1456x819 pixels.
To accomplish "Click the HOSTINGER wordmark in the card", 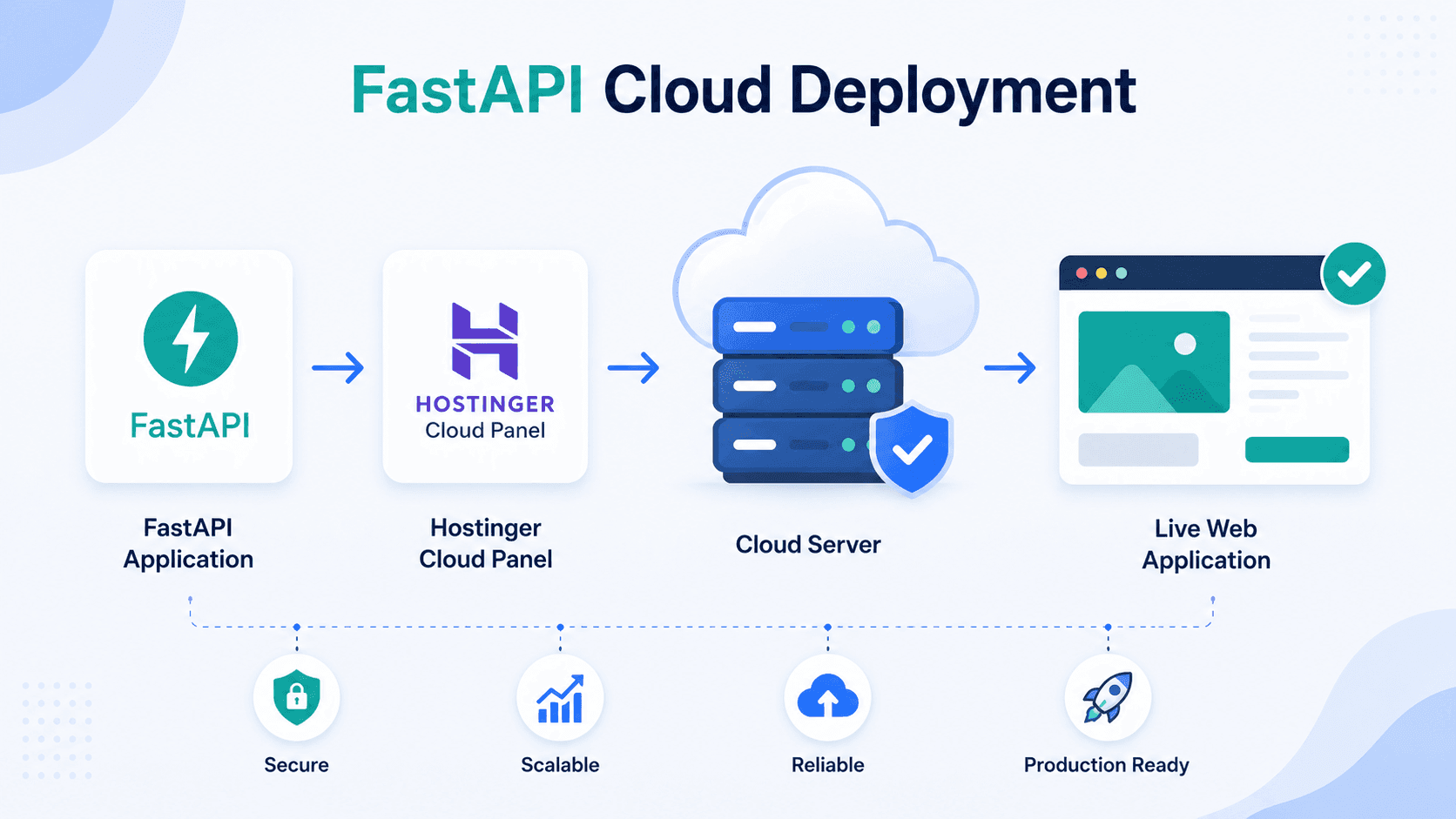I will pos(485,404).
